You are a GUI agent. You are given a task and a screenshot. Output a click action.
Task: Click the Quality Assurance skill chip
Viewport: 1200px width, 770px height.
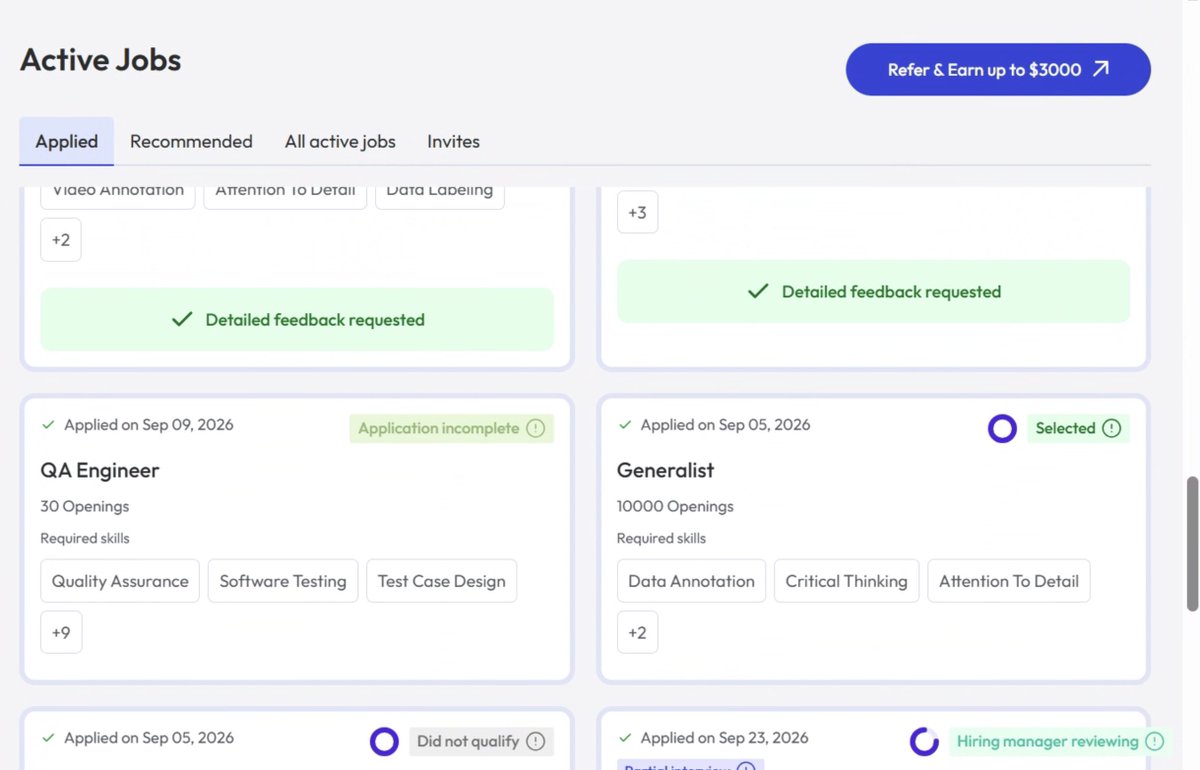tap(120, 581)
